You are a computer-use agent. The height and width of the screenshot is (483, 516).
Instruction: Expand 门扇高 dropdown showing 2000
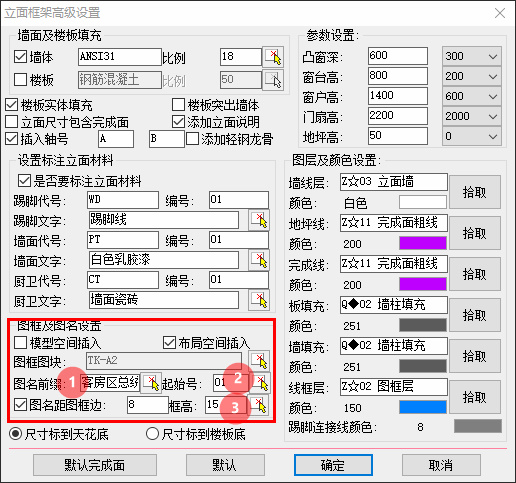pyautogui.click(x=472, y=116)
